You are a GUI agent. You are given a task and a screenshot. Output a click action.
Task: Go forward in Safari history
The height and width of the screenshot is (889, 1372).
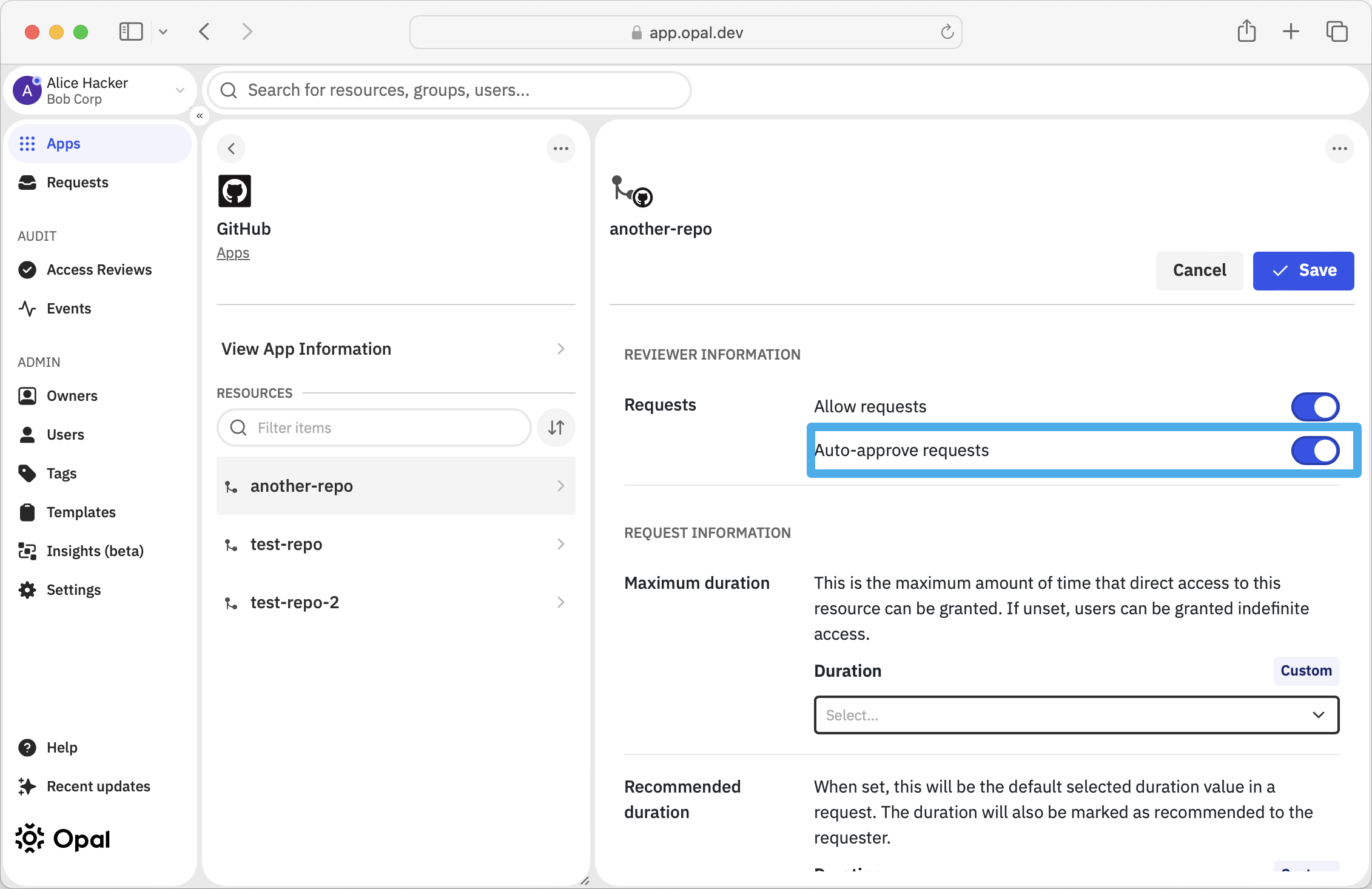tap(247, 32)
